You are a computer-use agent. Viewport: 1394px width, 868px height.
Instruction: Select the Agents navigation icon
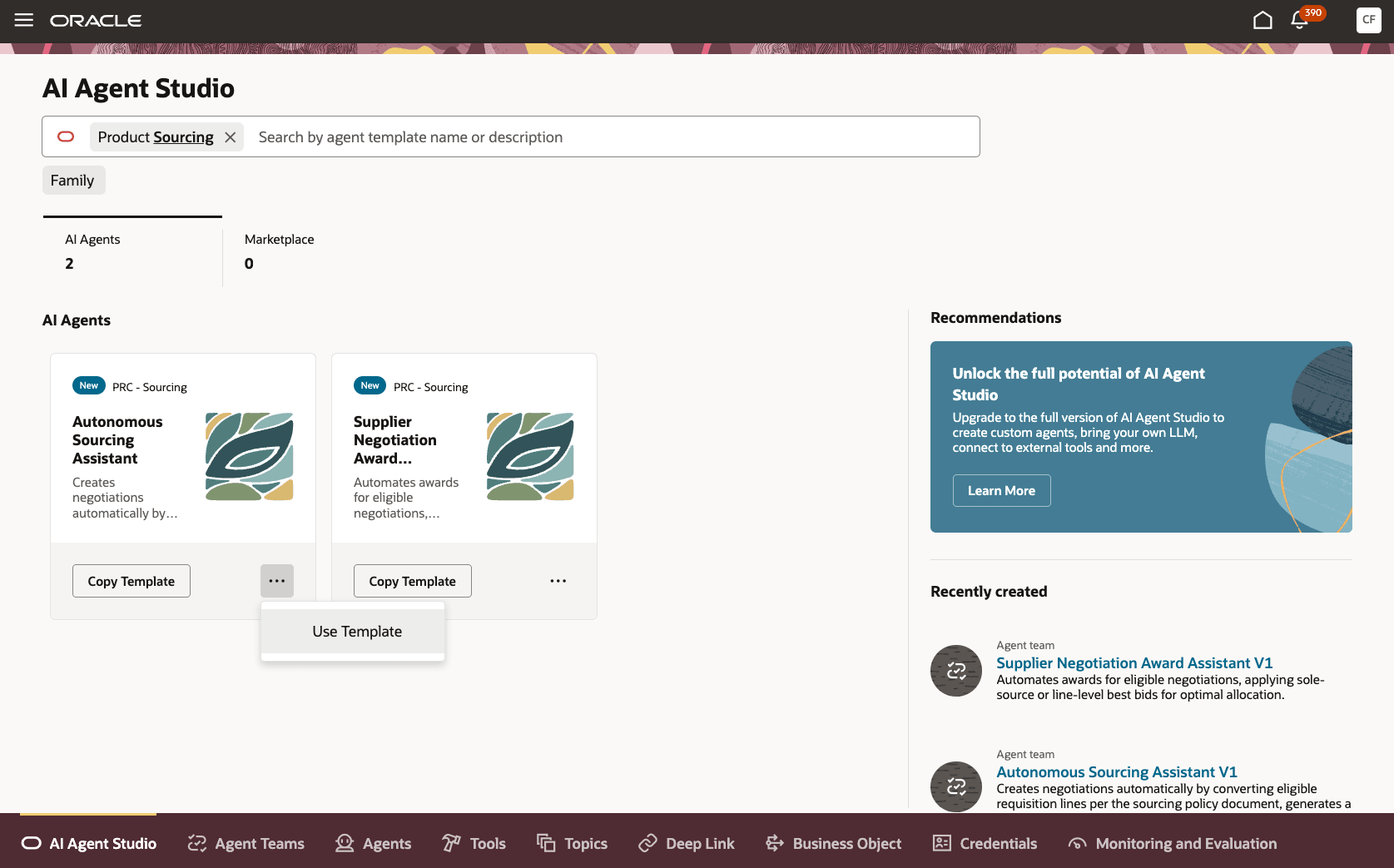374,843
